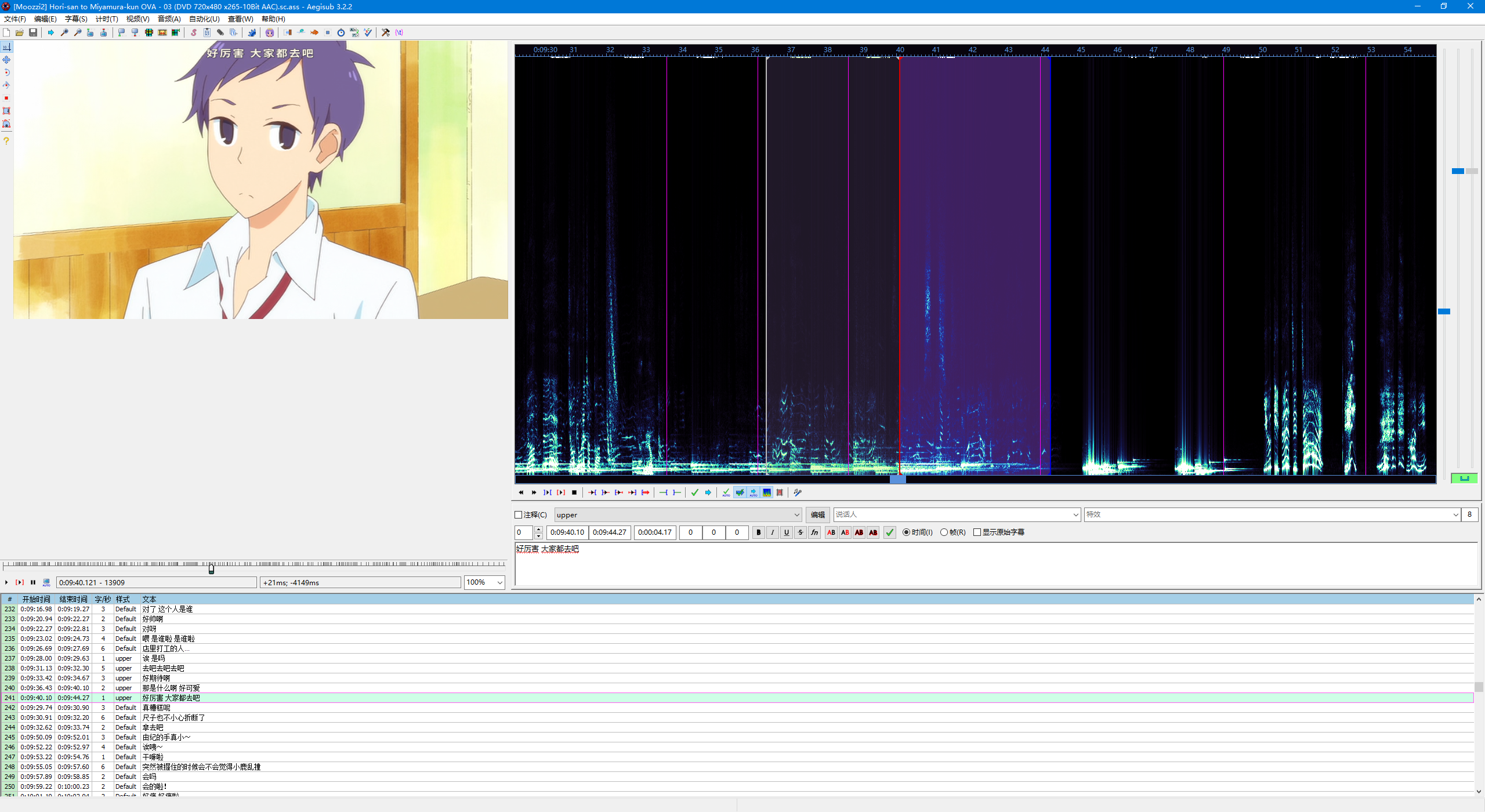Screen dimensions: 1485x812
Task: Check the 显示原始字幕 checkbox
Action: 977,532
